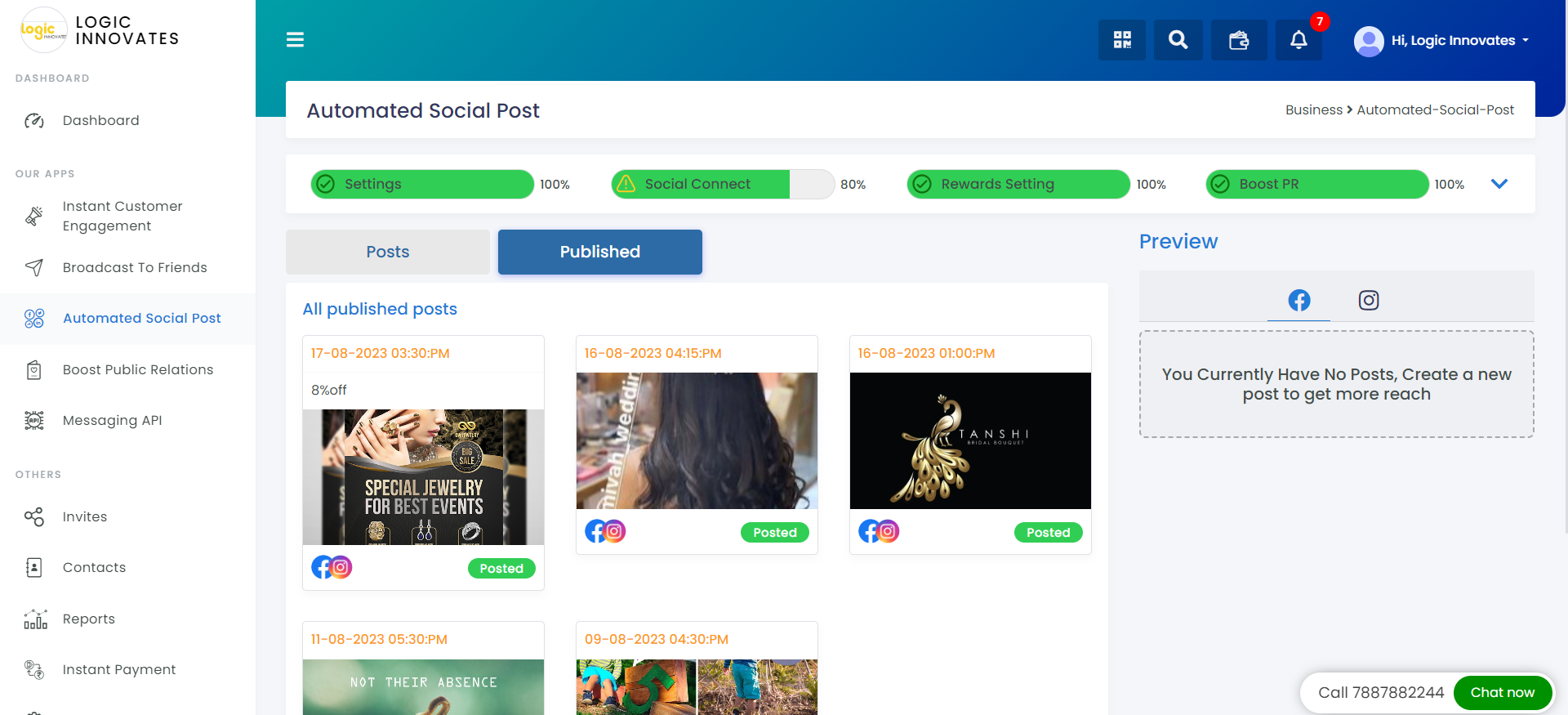1568x715 pixels.
Task: Click the user avatar icon
Action: click(x=1369, y=41)
